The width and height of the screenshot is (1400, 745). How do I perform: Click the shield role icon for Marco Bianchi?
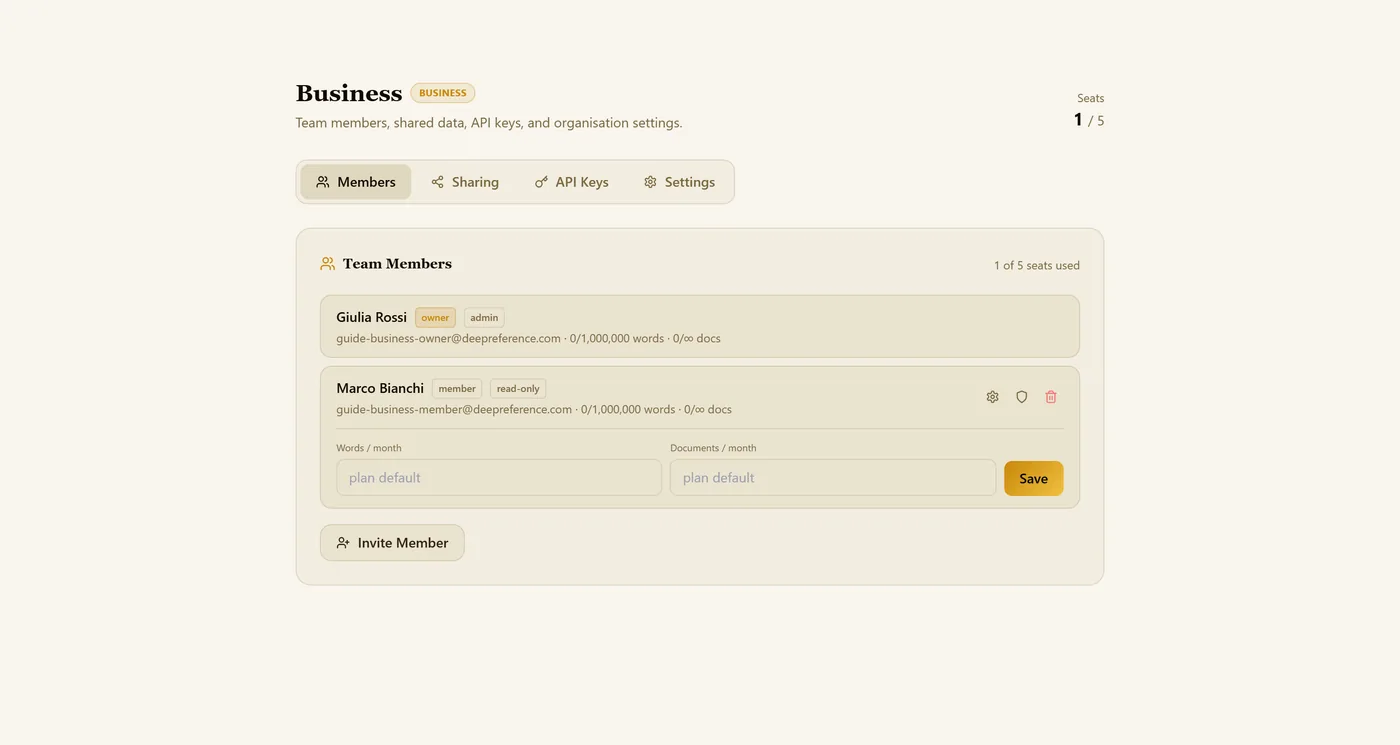click(1022, 397)
